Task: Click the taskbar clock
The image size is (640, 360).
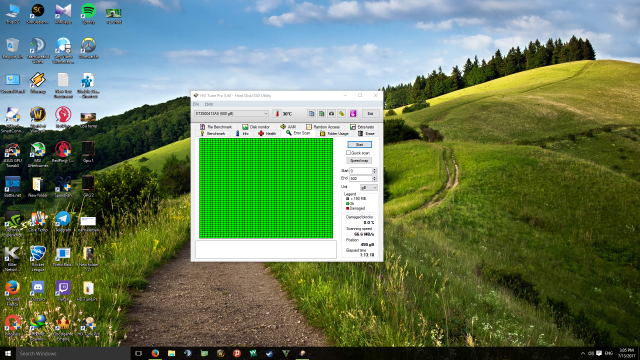Action: (x=627, y=353)
